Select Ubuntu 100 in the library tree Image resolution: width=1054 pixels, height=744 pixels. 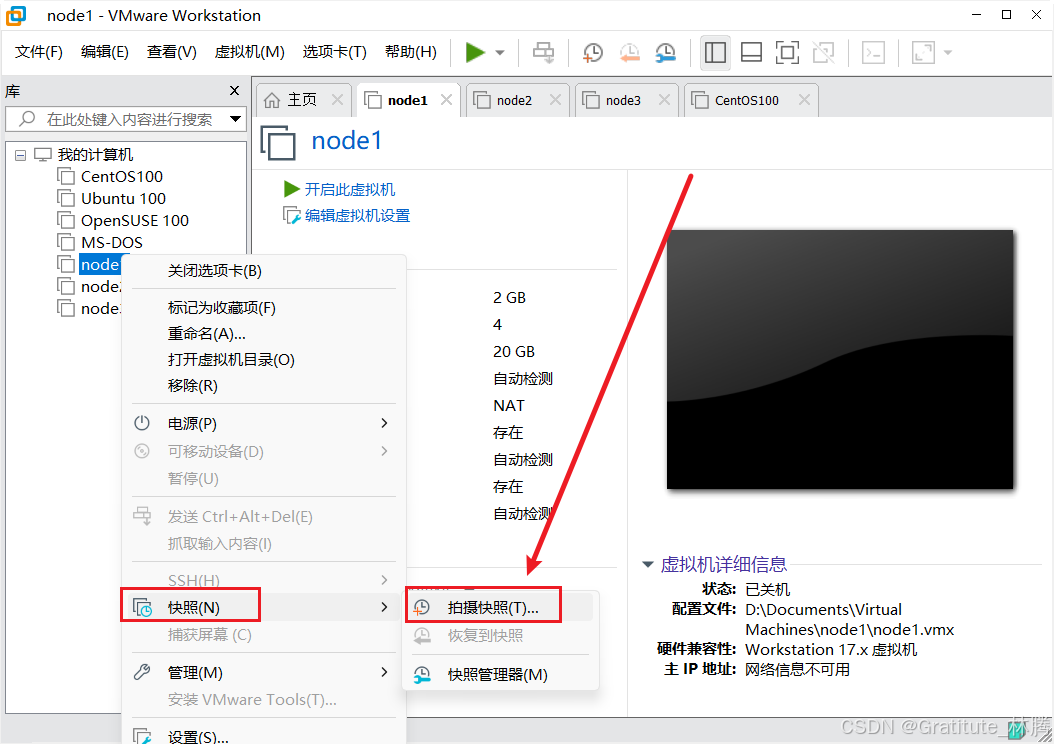coord(123,199)
